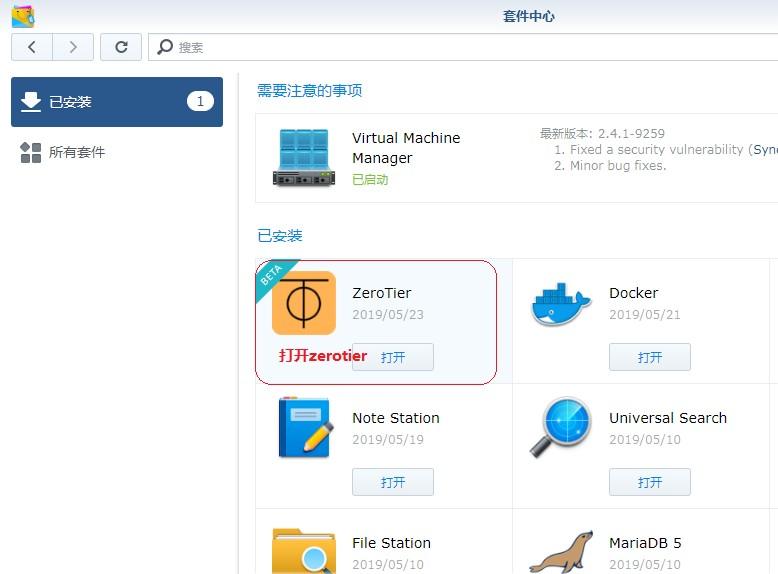
Task: Click the MariaDB 5 seal icon
Action: point(561,552)
